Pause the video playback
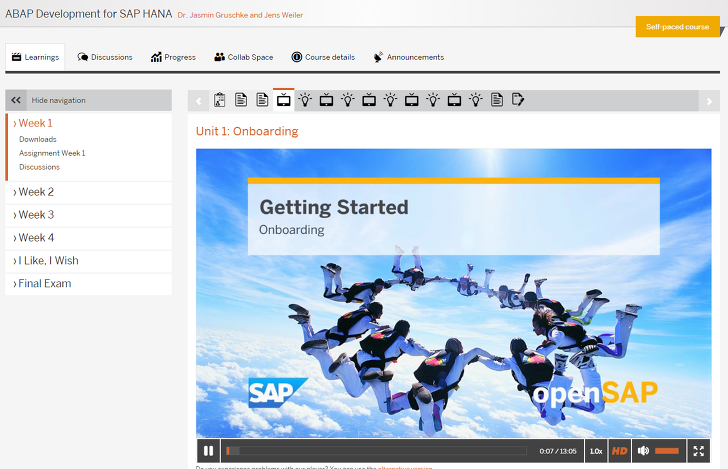 [x=208, y=451]
